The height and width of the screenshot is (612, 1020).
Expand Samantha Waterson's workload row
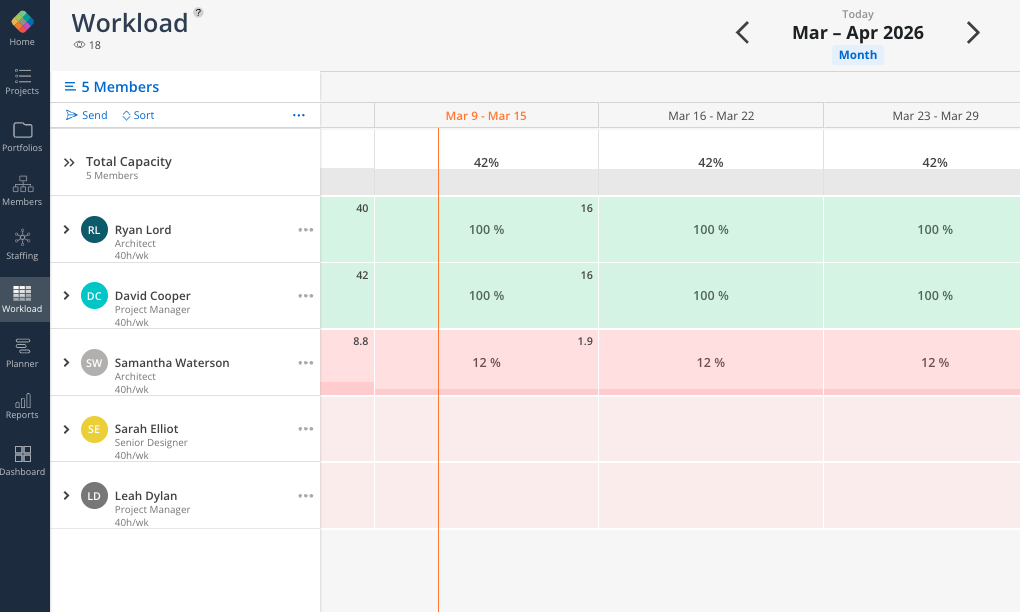(67, 362)
